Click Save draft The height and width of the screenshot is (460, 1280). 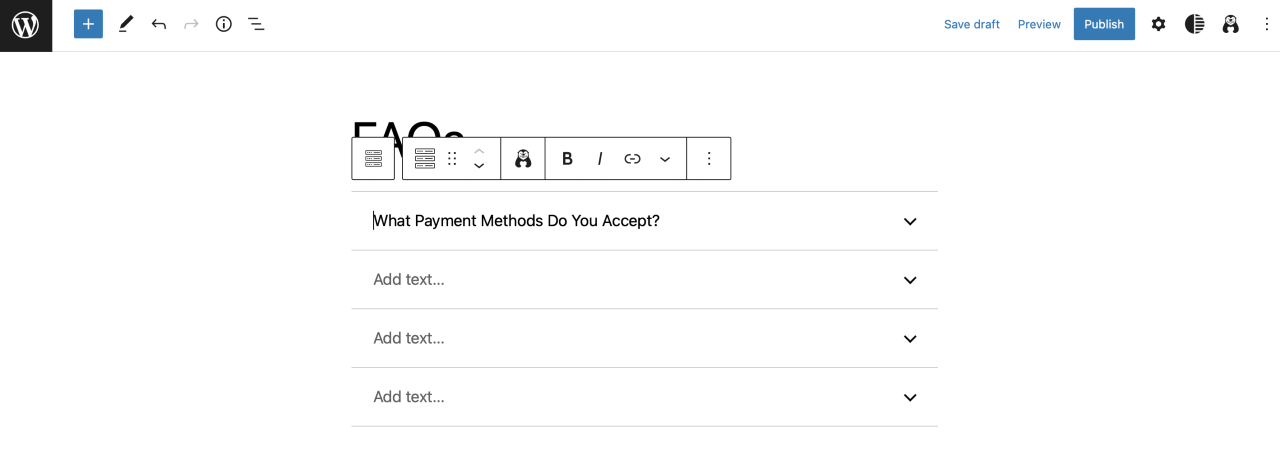coord(971,24)
